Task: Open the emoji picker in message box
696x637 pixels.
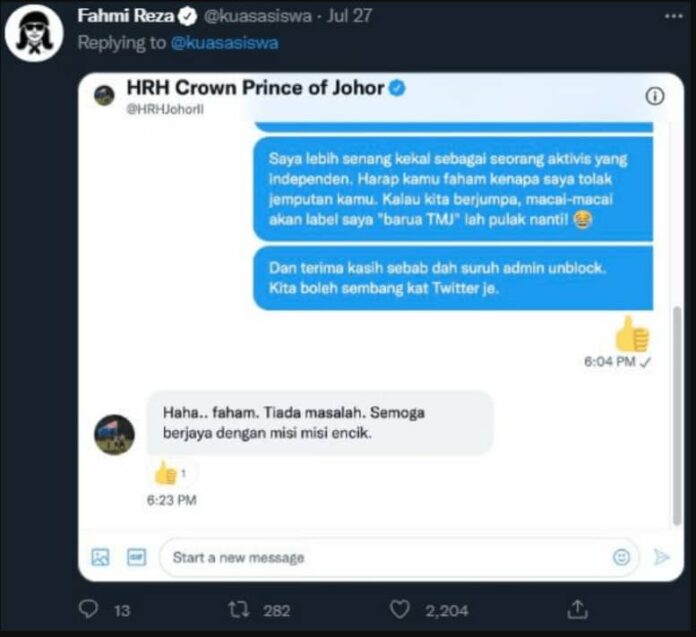Action: pos(621,557)
